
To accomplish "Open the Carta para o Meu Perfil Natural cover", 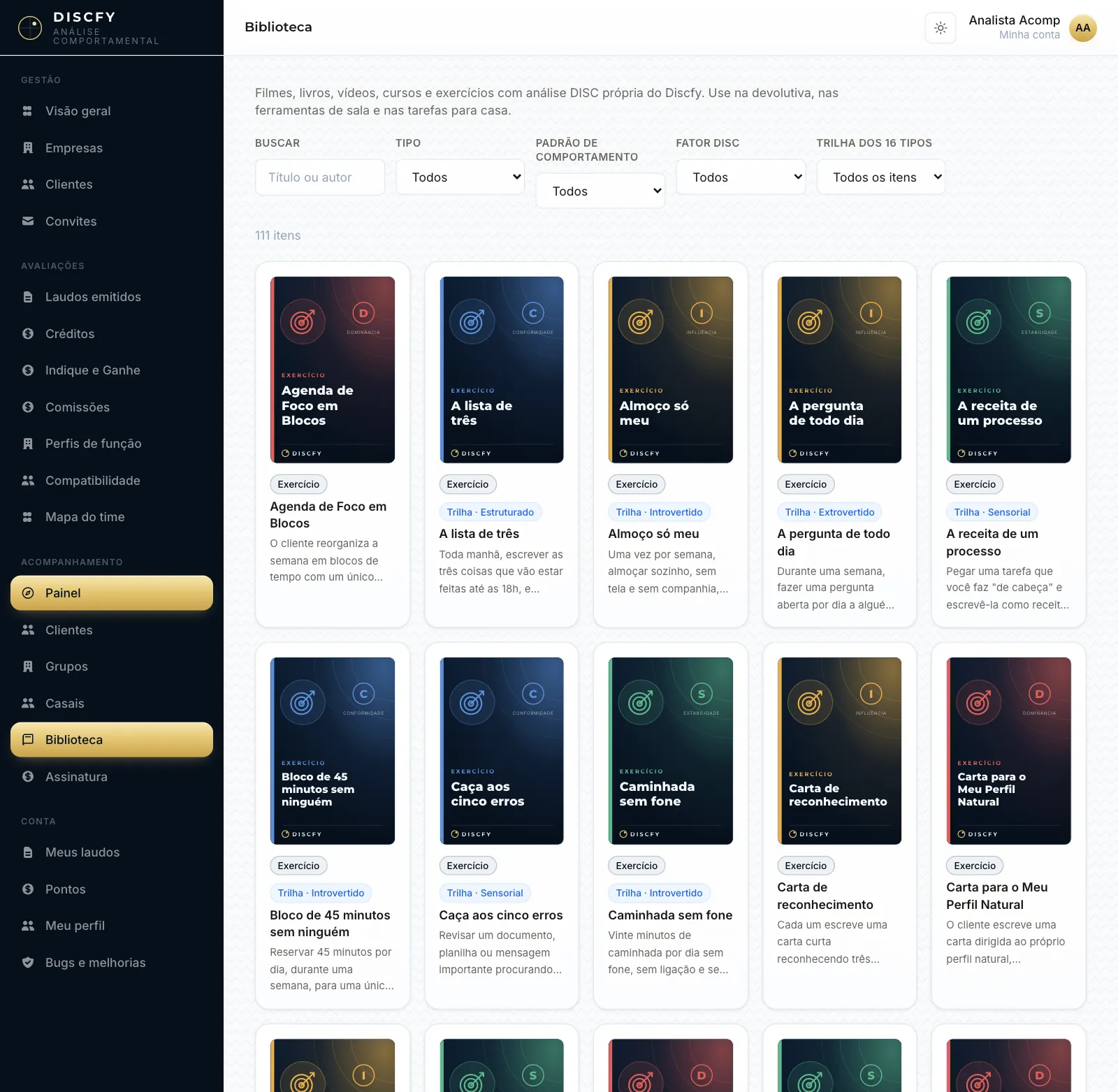I will pos(1008,750).
